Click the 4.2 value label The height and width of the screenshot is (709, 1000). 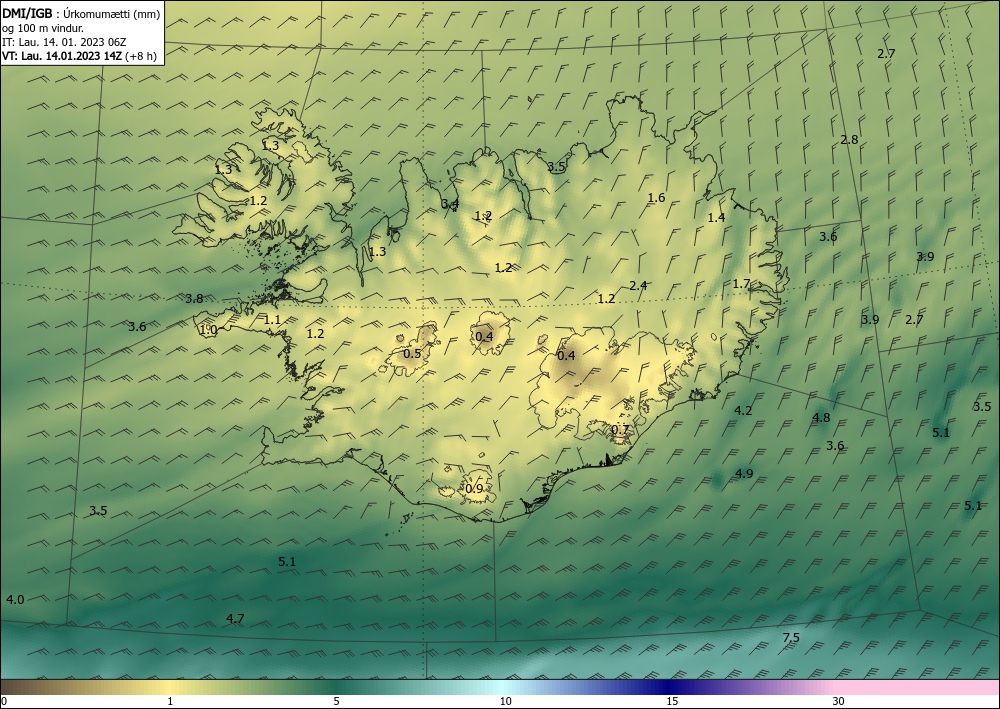[744, 411]
